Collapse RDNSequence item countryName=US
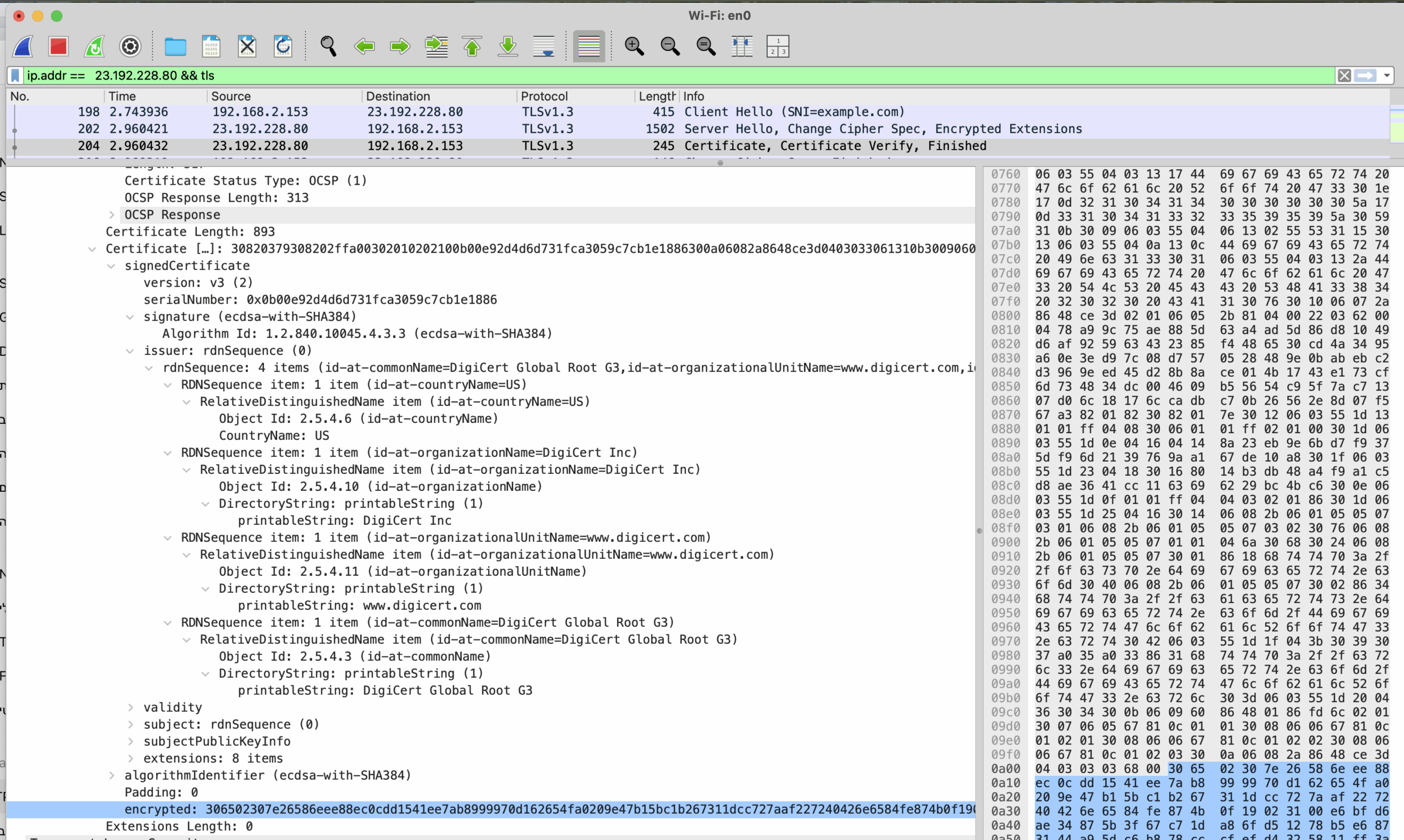Image resolution: width=1404 pixels, height=840 pixels. click(168, 385)
